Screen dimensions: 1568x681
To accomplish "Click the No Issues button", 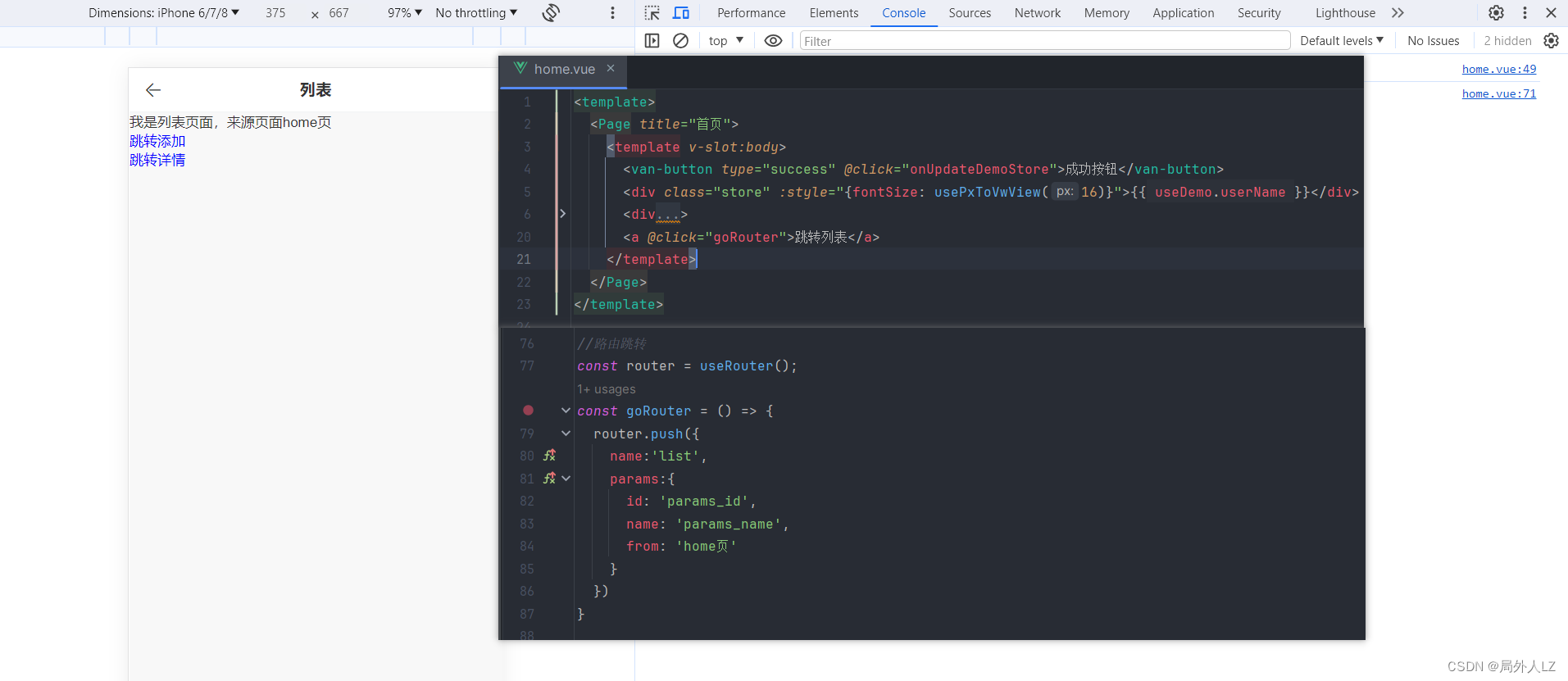I will tap(1433, 40).
